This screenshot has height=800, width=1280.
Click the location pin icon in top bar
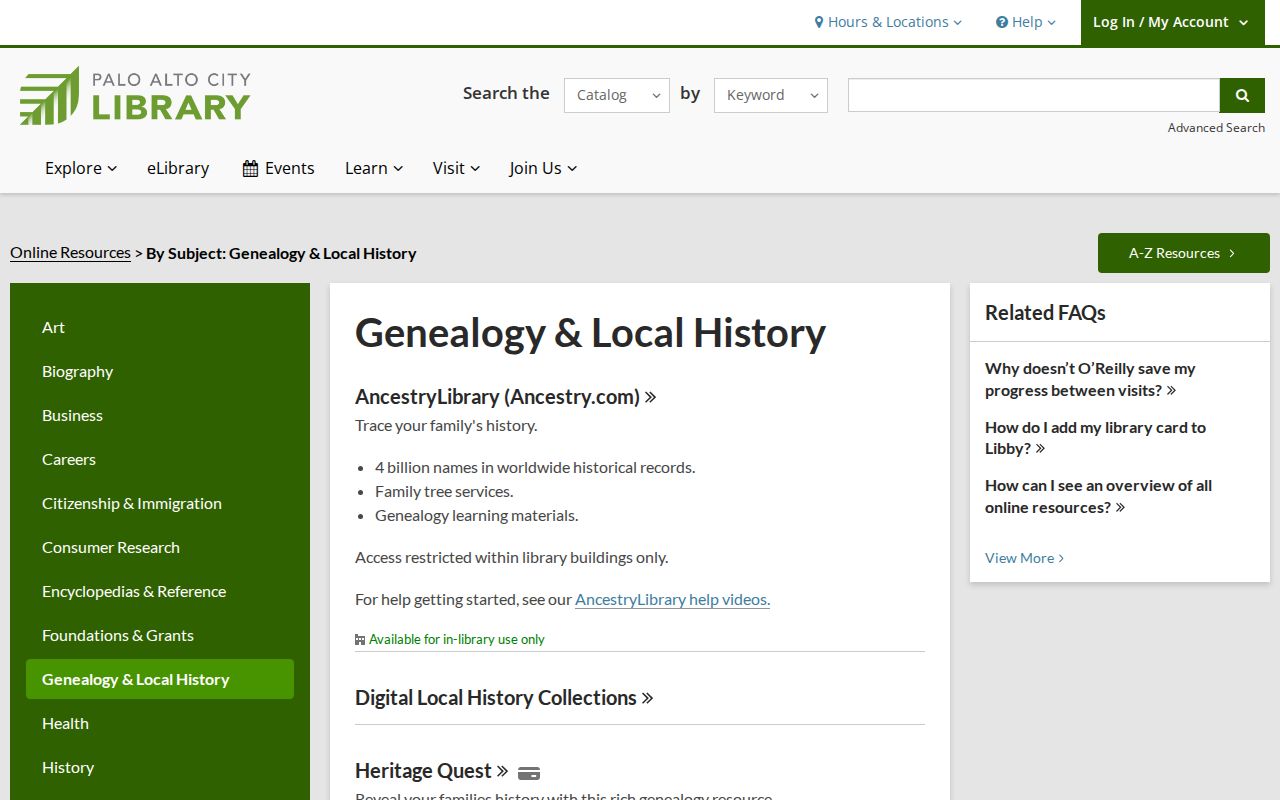[819, 22]
